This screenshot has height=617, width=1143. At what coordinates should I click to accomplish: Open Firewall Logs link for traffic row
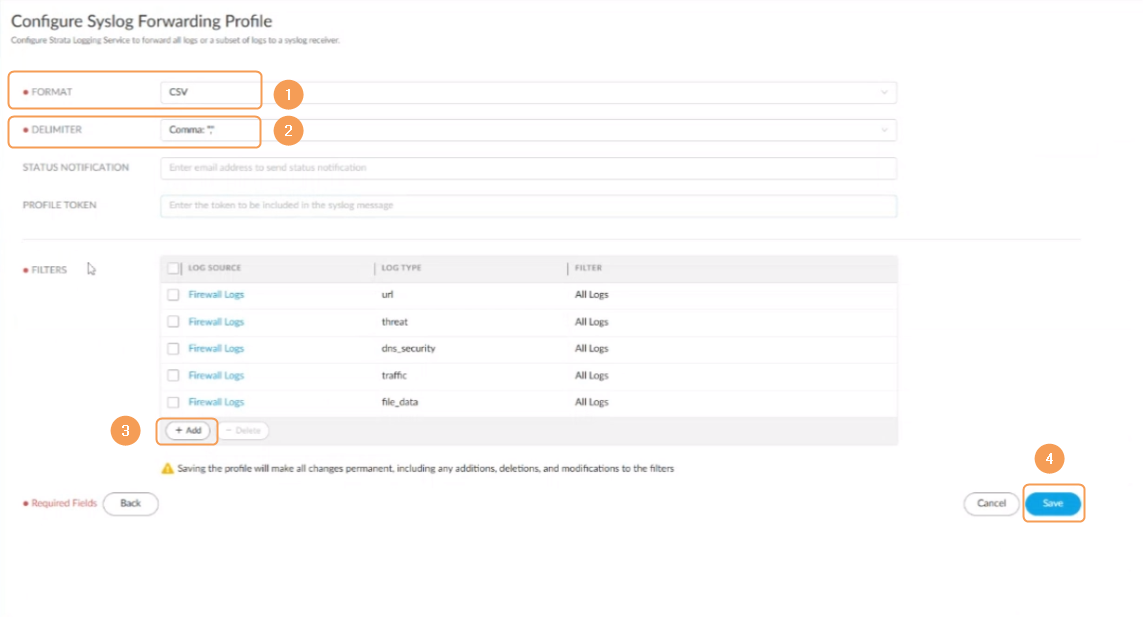(216, 376)
